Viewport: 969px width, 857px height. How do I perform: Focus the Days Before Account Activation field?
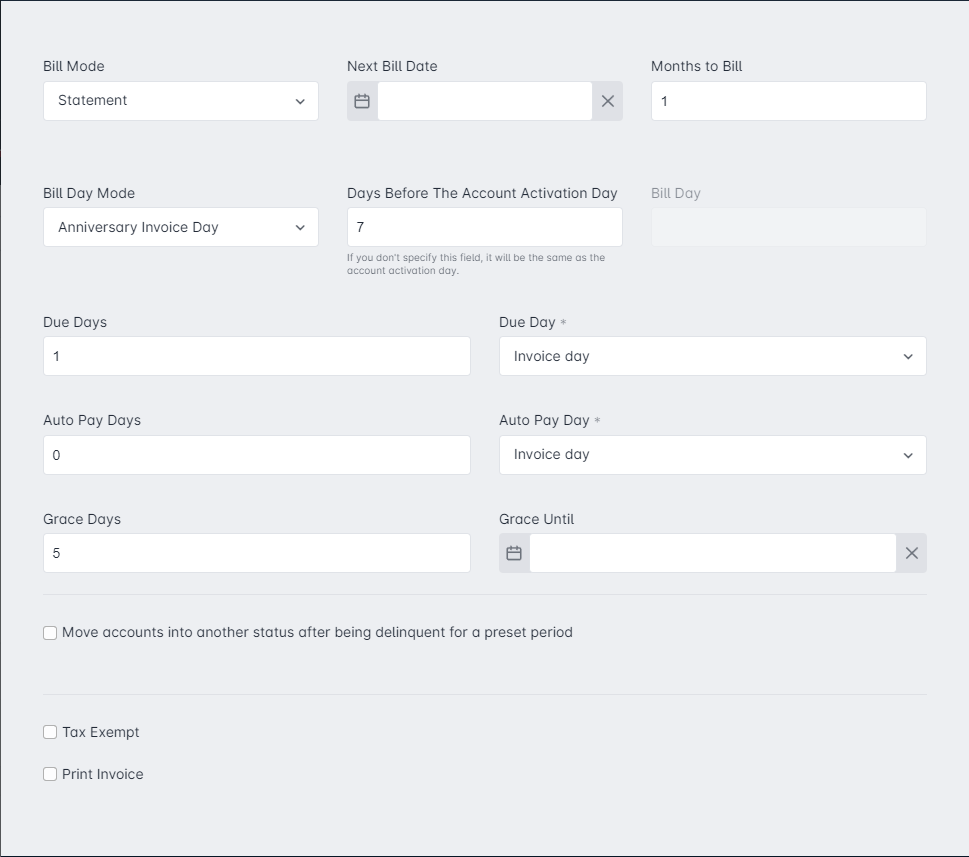point(484,227)
